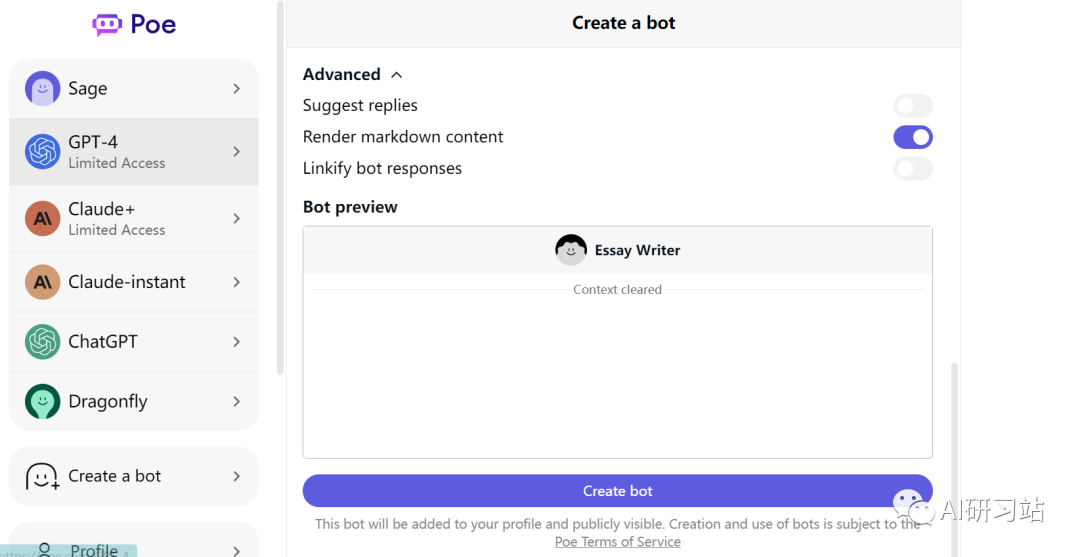This screenshot has width=1080, height=557.
Task: Click the chevron on the Claude-instant row
Action: click(x=236, y=282)
